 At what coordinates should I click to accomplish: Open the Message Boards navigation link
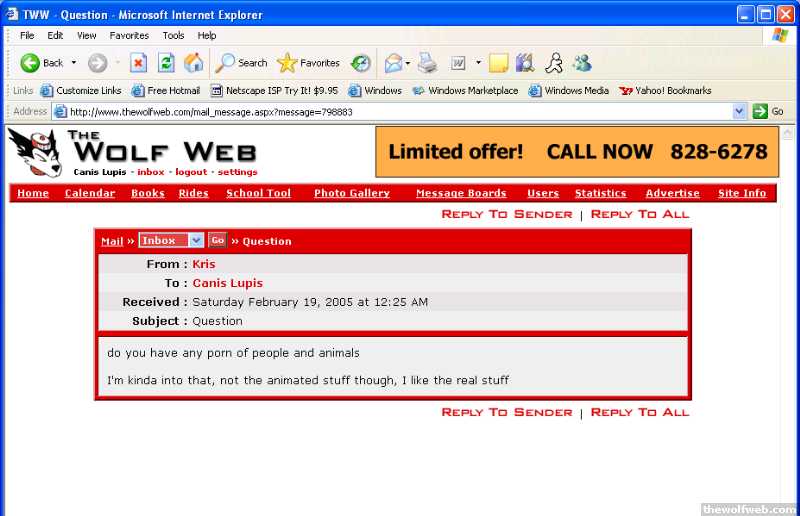(461, 193)
